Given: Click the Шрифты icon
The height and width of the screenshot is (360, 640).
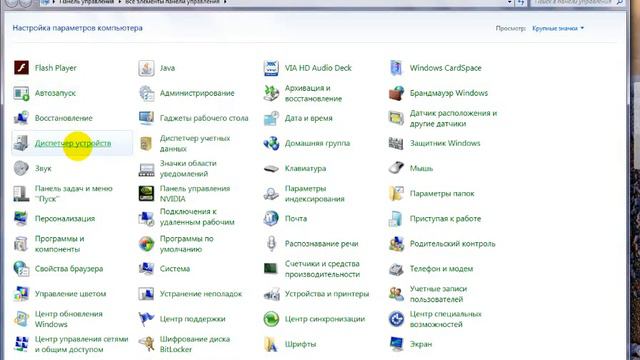Looking at the screenshot, I should click(x=271, y=344).
